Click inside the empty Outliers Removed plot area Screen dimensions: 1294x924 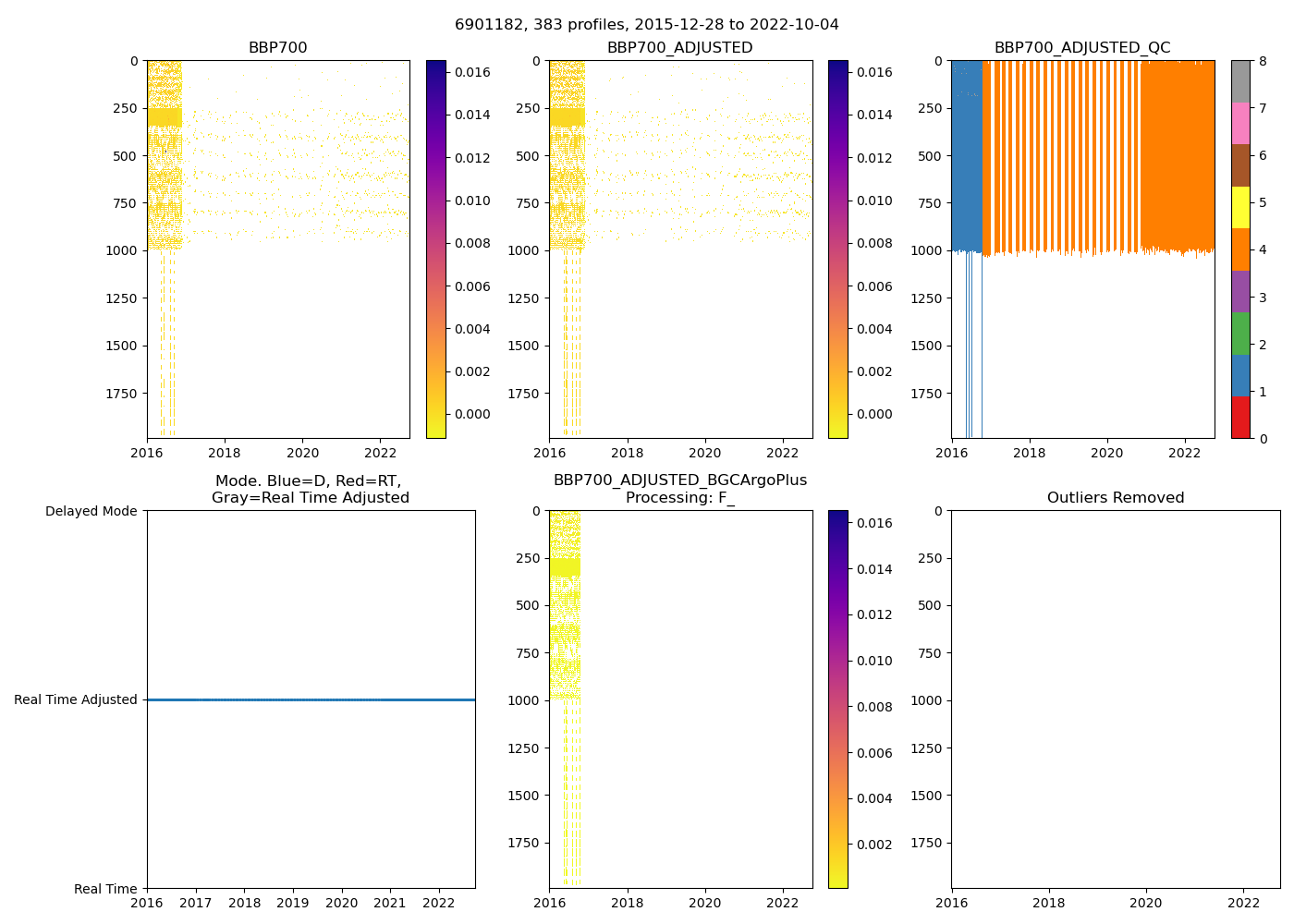1115,699
